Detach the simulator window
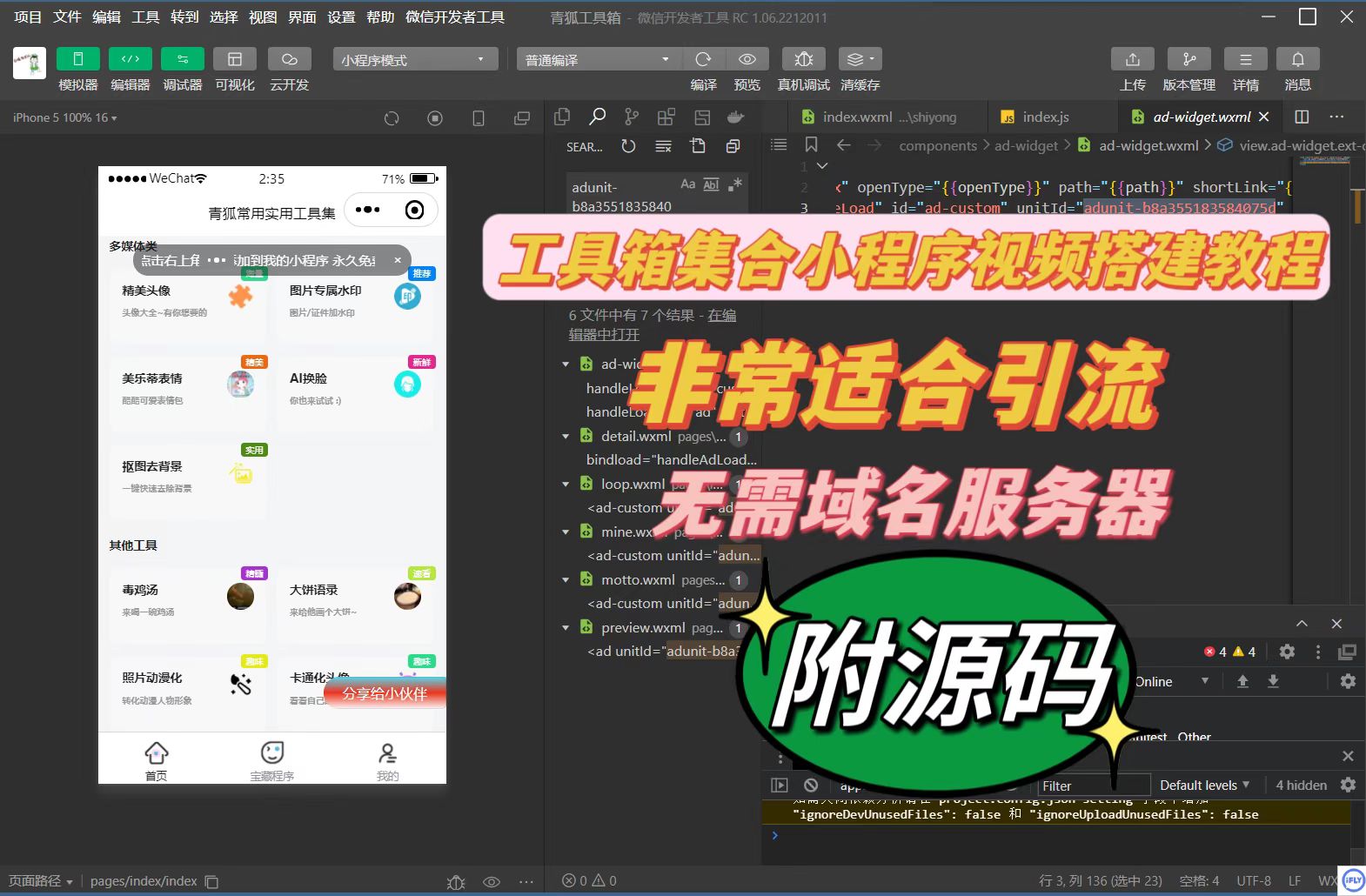Viewport: 1366px width, 896px height. [x=522, y=118]
